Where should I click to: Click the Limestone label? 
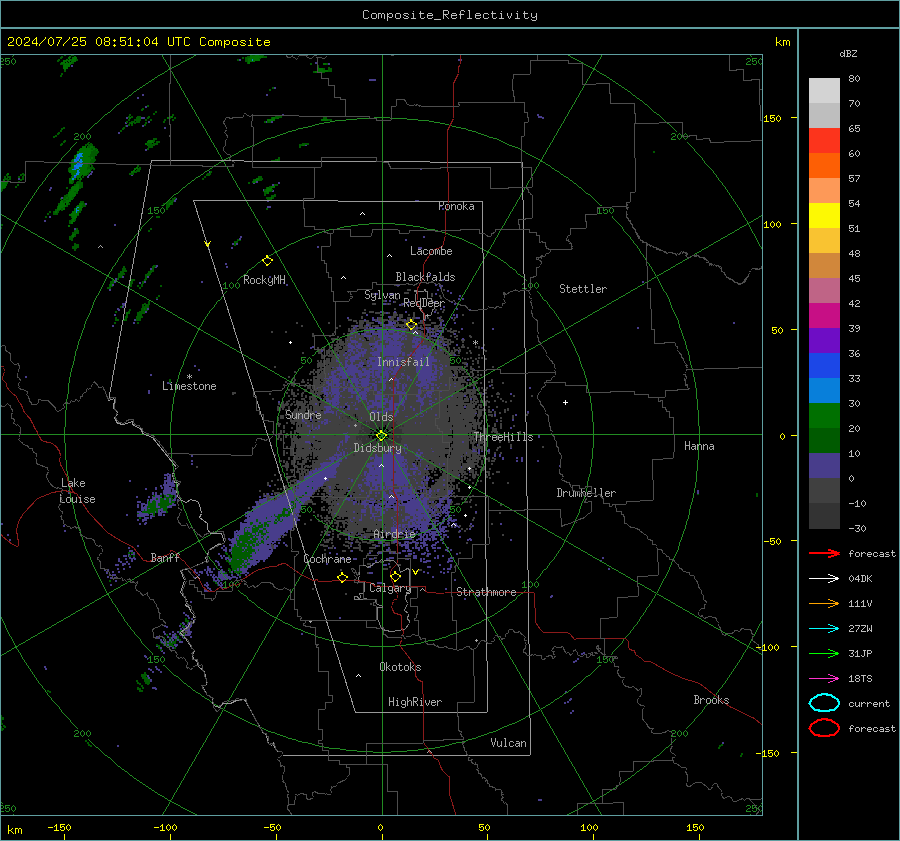pos(189,386)
